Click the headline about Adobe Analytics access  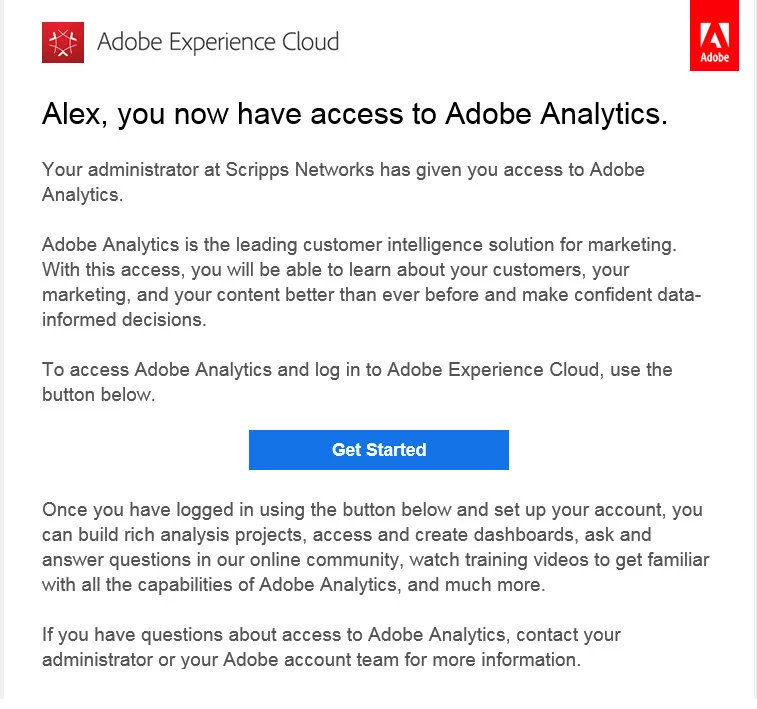(354, 115)
